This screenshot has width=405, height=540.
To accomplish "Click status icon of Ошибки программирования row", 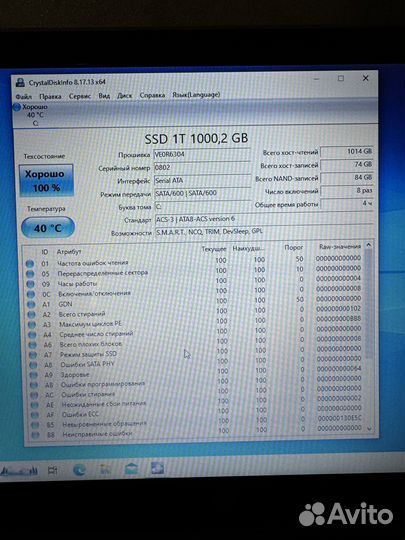I will (34, 385).
